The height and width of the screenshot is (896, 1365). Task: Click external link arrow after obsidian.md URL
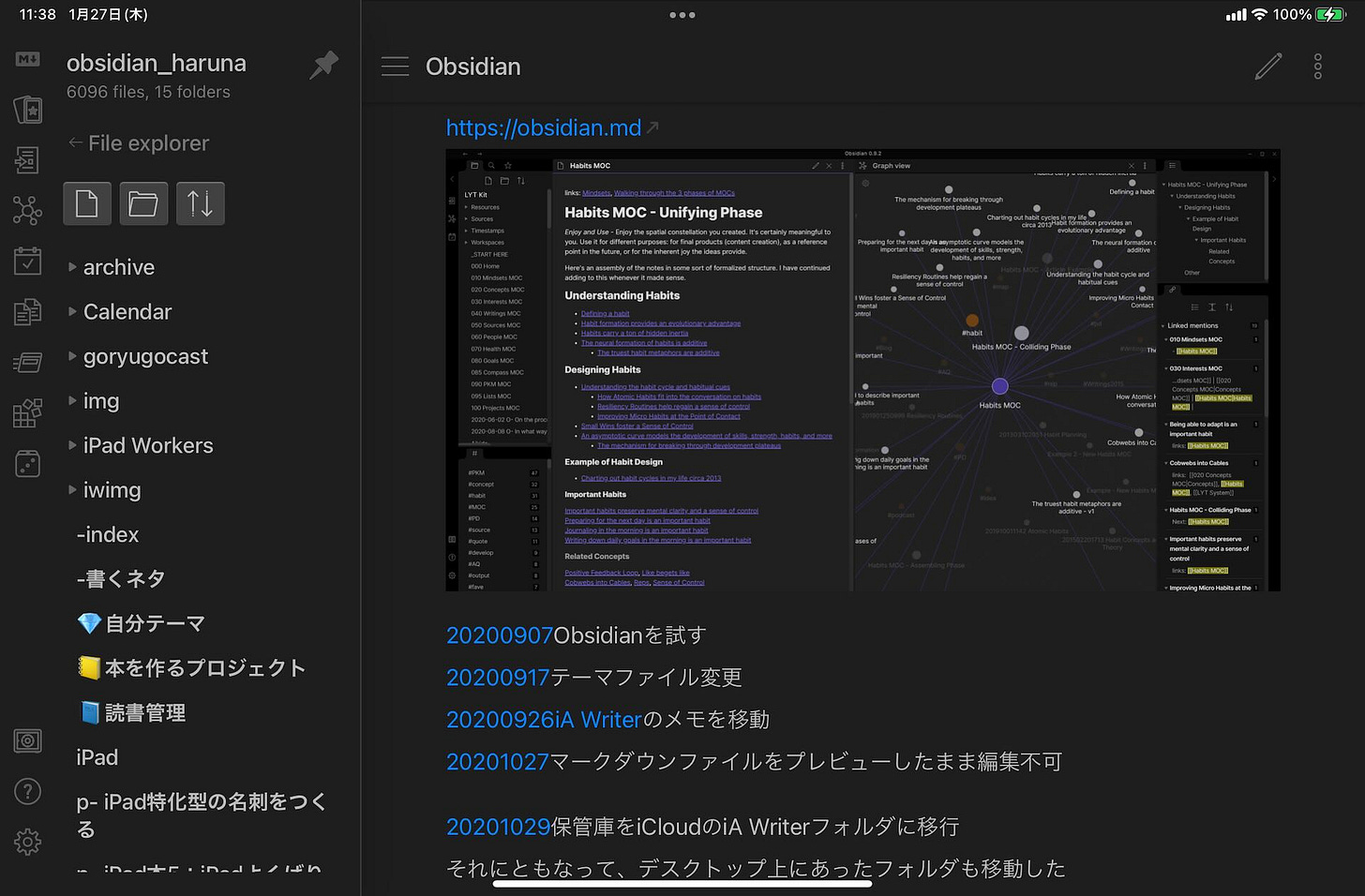[x=652, y=127]
